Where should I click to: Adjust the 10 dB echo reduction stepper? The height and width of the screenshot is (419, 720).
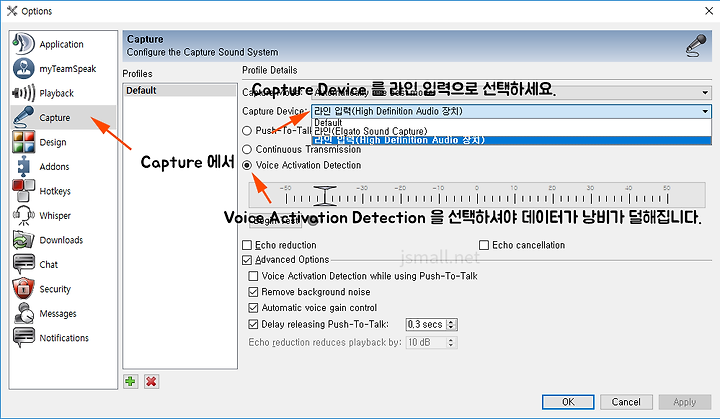[x=451, y=342]
